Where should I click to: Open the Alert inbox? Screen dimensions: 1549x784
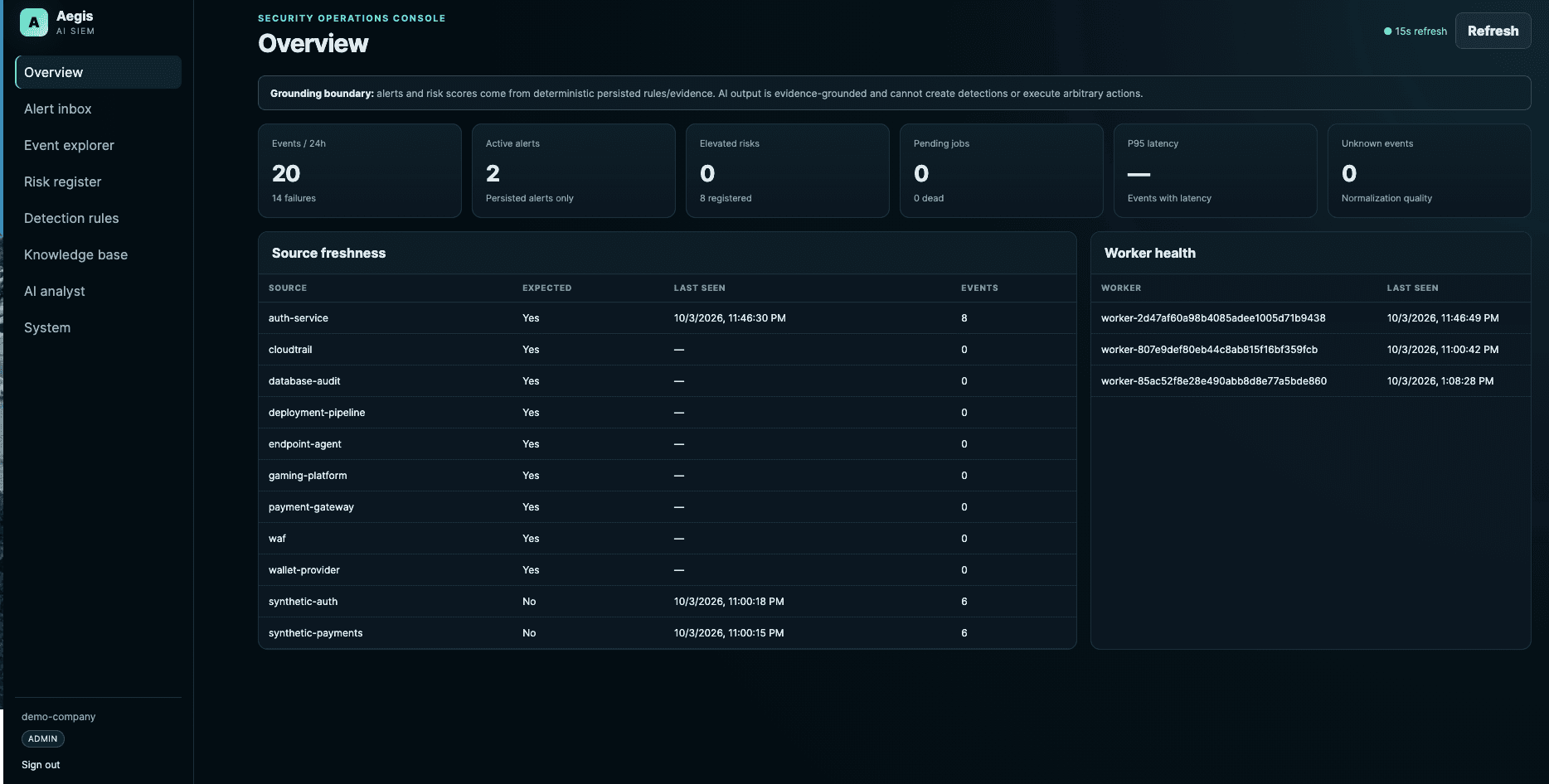pos(98,109)
